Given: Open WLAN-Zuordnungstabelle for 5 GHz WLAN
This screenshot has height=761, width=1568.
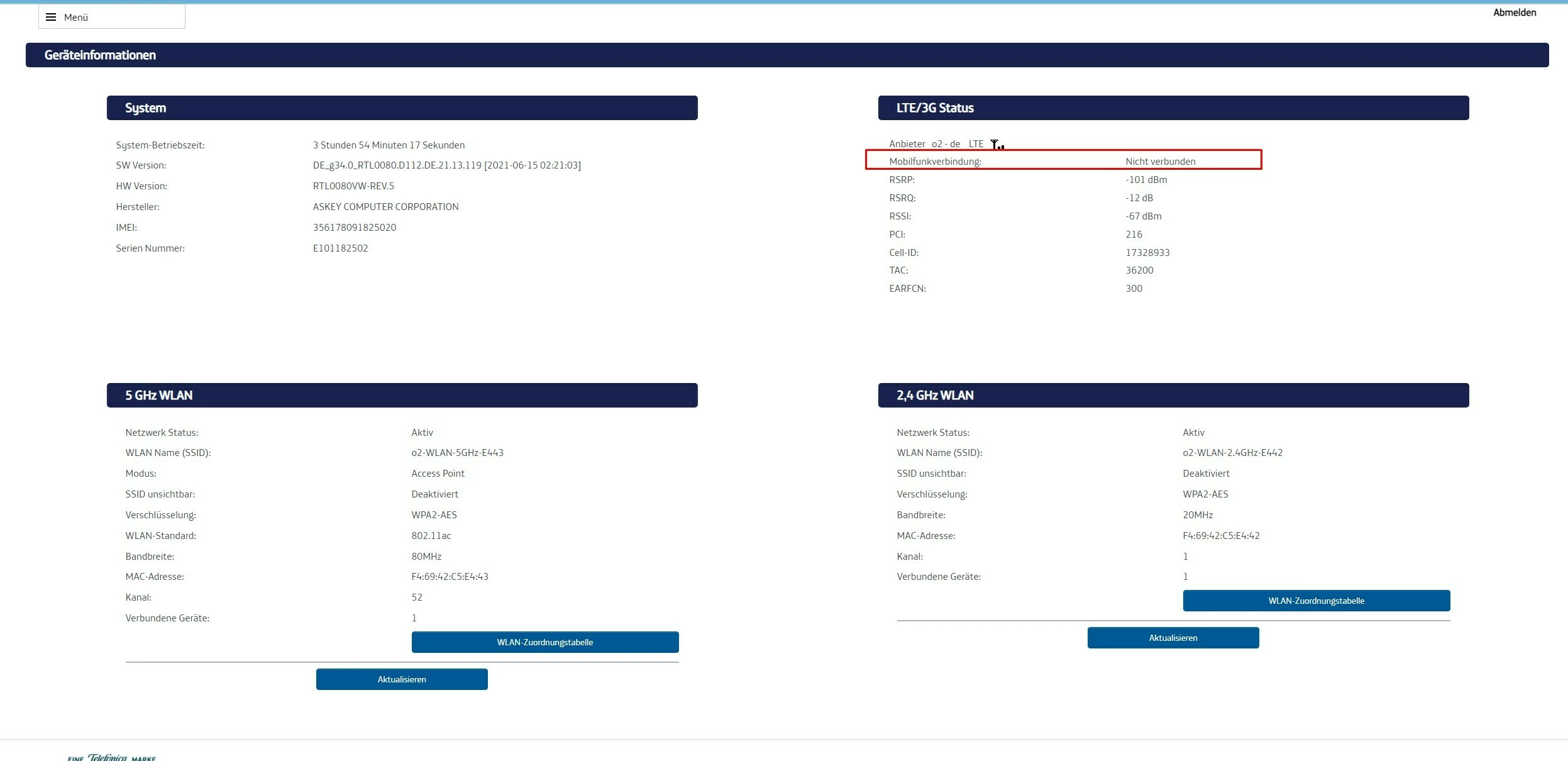Looking at the screenshot, I should (544, 642).
